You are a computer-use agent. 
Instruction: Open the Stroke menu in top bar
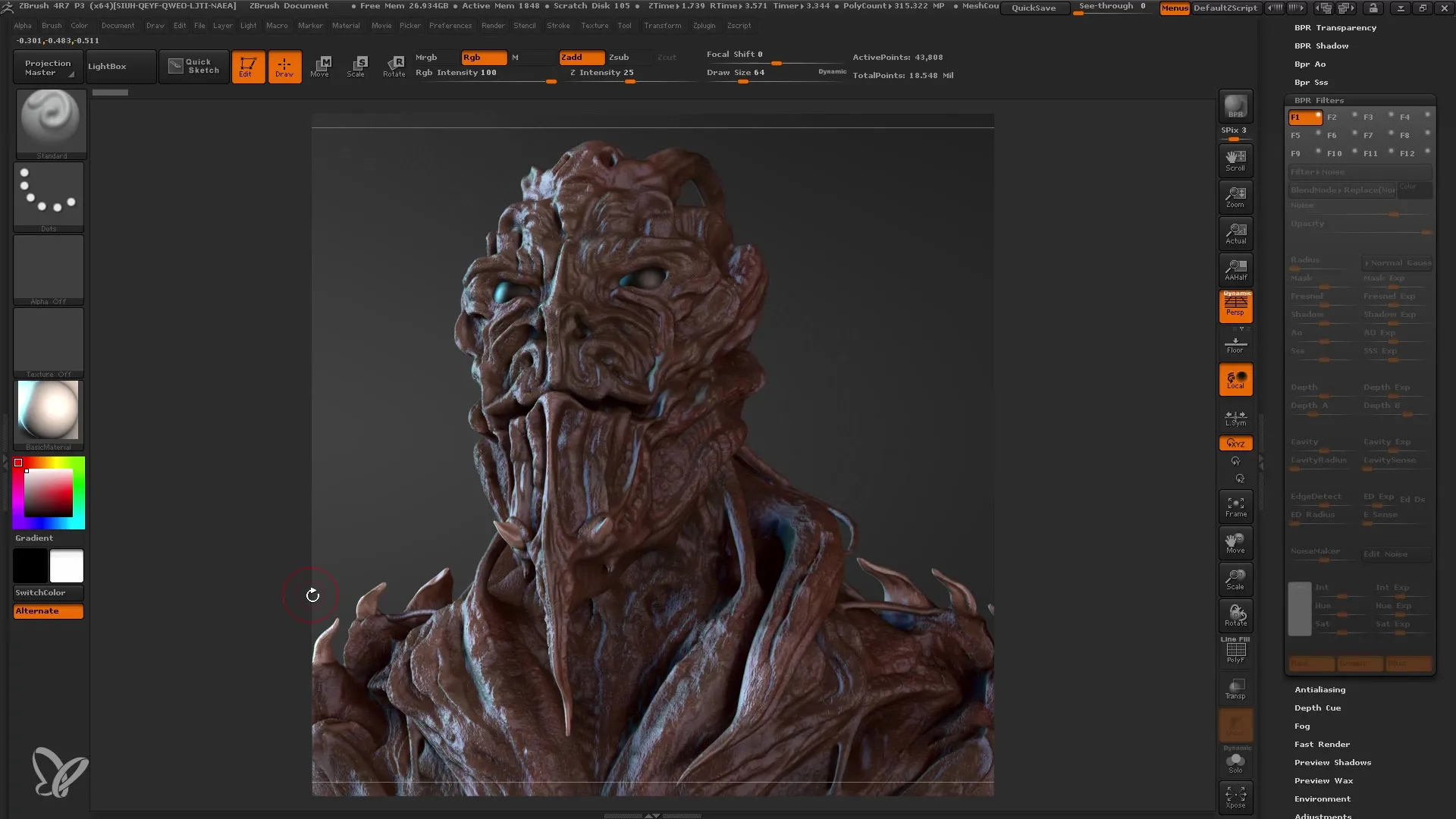(x=557, y=25)
